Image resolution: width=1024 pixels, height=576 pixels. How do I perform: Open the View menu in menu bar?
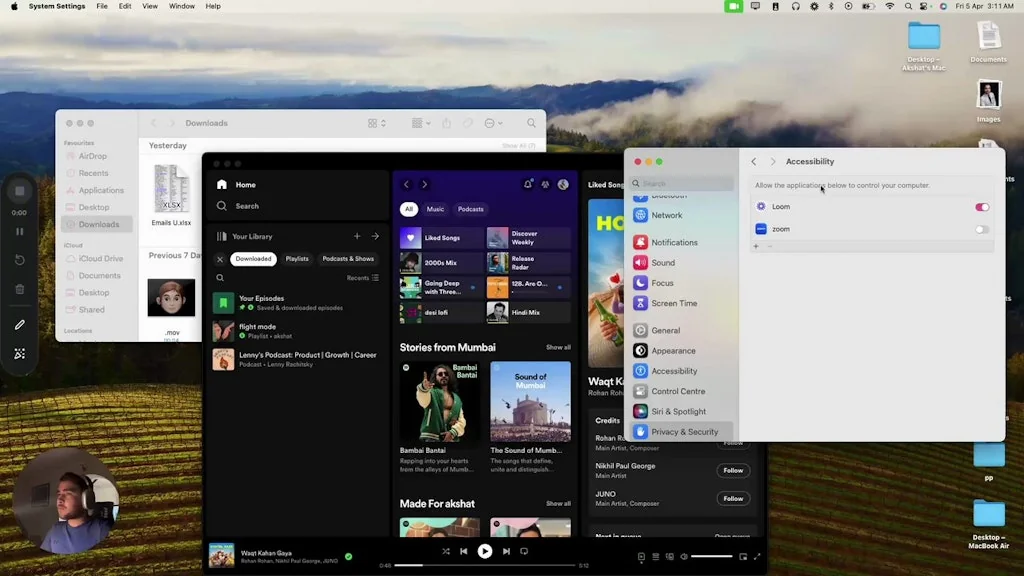150,6
